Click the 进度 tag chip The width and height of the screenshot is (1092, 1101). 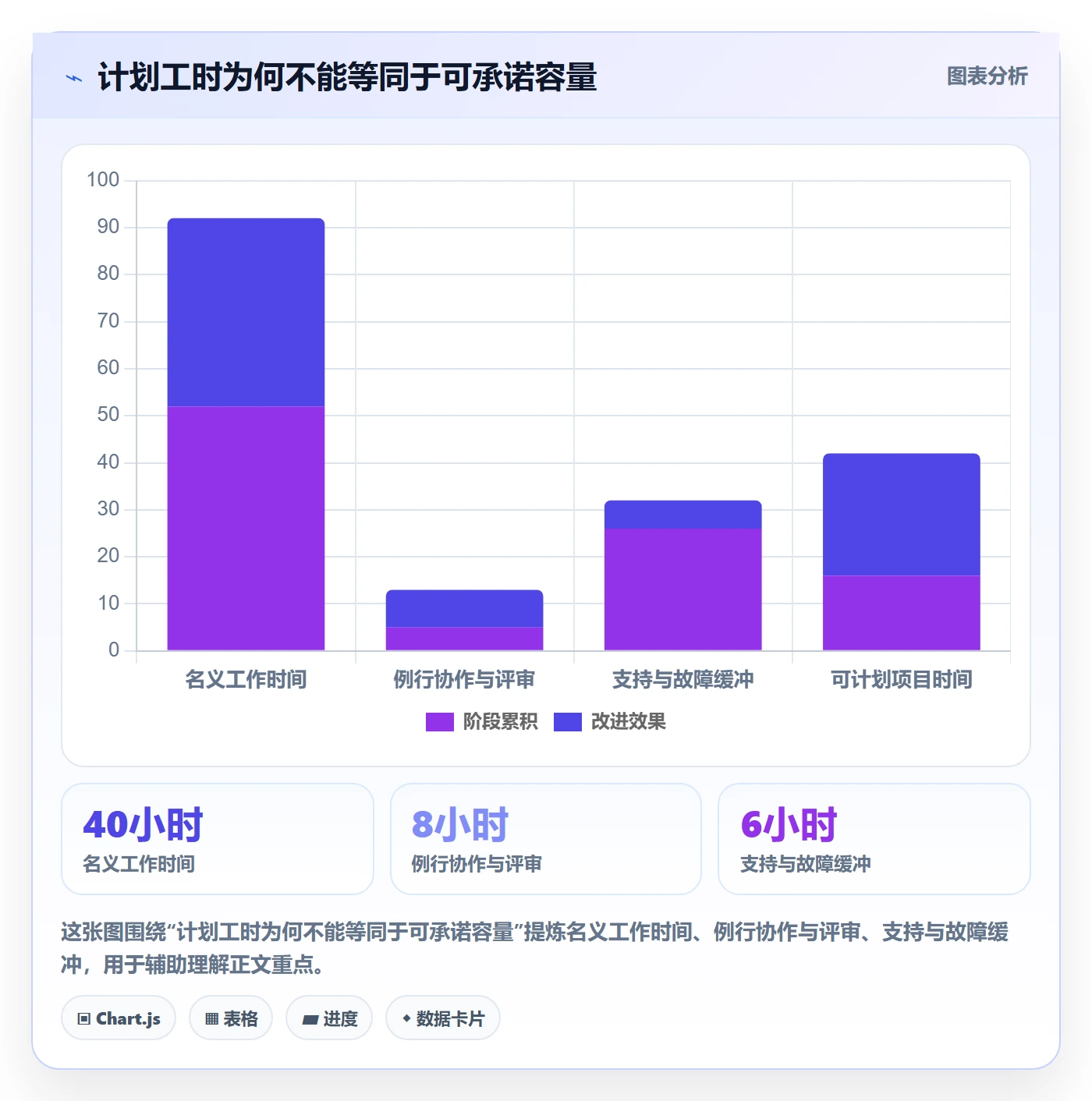[x=329, y=1018]
